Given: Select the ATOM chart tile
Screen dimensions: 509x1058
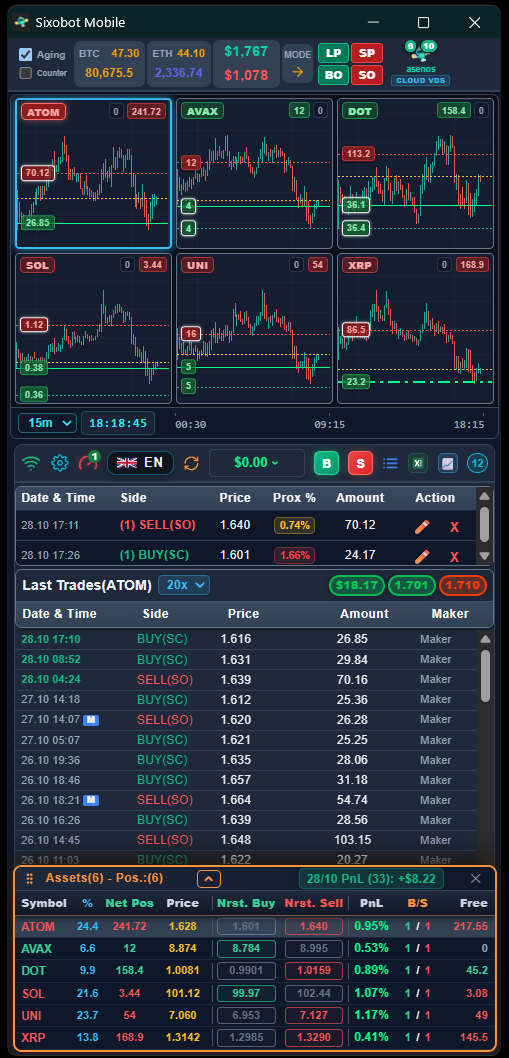Looking at the screenshot, I should pos(93,173).
